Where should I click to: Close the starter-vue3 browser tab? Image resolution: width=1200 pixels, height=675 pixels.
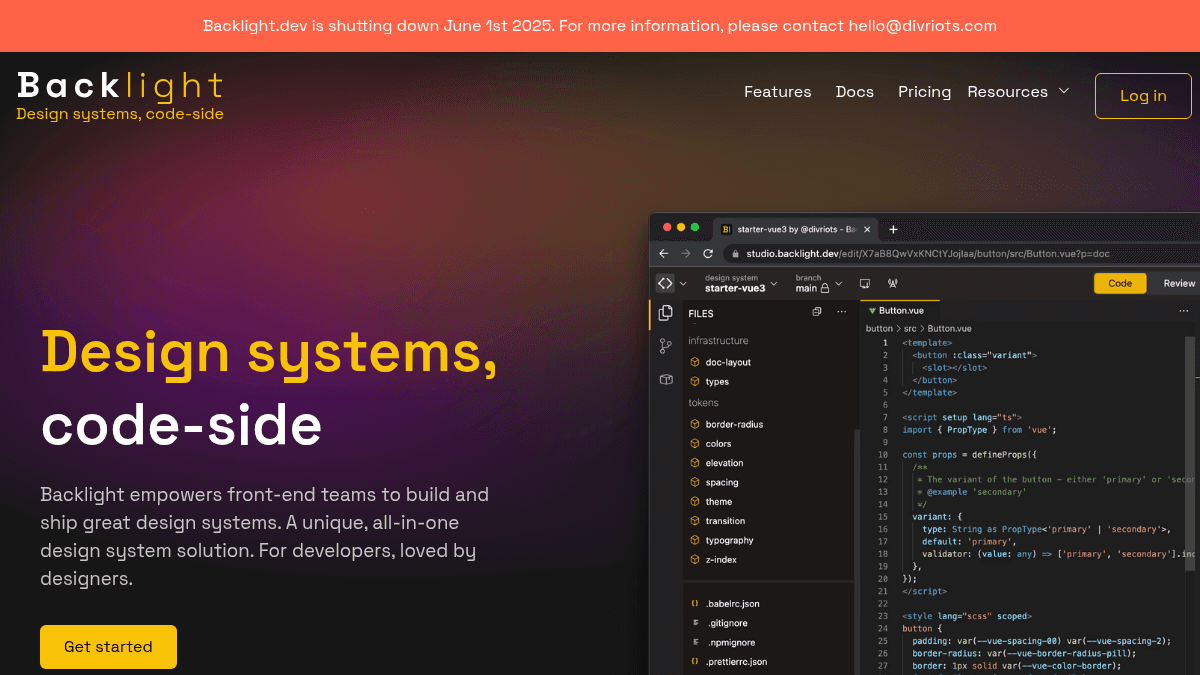pyautogui.click(x=868, y=229)
